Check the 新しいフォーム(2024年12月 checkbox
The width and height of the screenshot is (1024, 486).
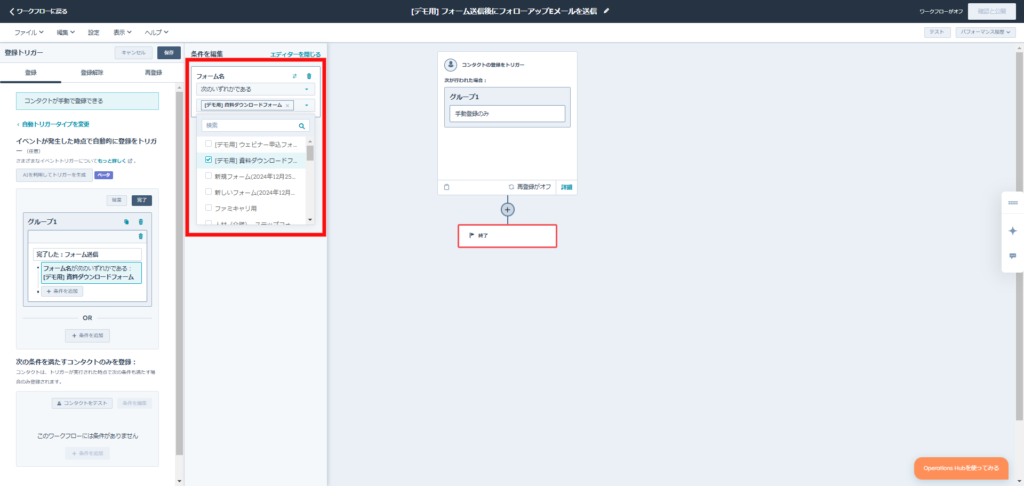(x=208, y=192)
